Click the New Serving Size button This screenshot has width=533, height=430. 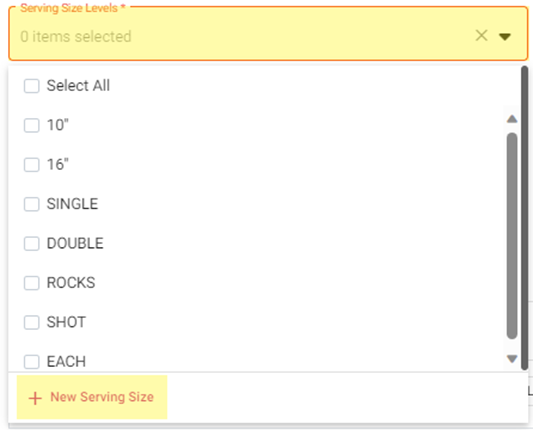(x=92, y=397)
